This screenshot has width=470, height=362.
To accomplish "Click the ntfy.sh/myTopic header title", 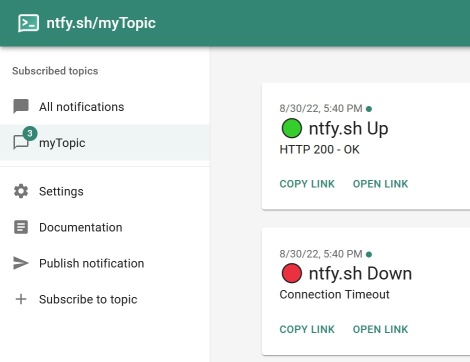I will [101, 23].
